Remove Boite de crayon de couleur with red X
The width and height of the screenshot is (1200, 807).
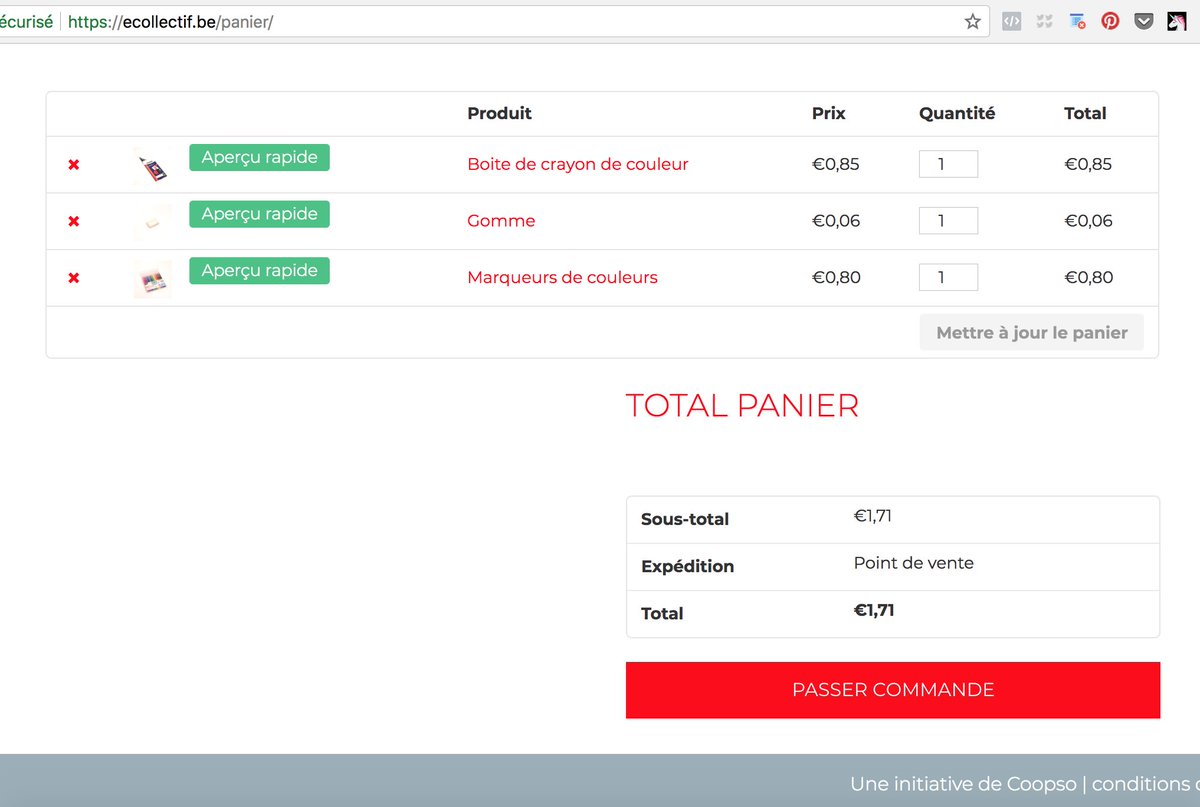tap(73, 165)
